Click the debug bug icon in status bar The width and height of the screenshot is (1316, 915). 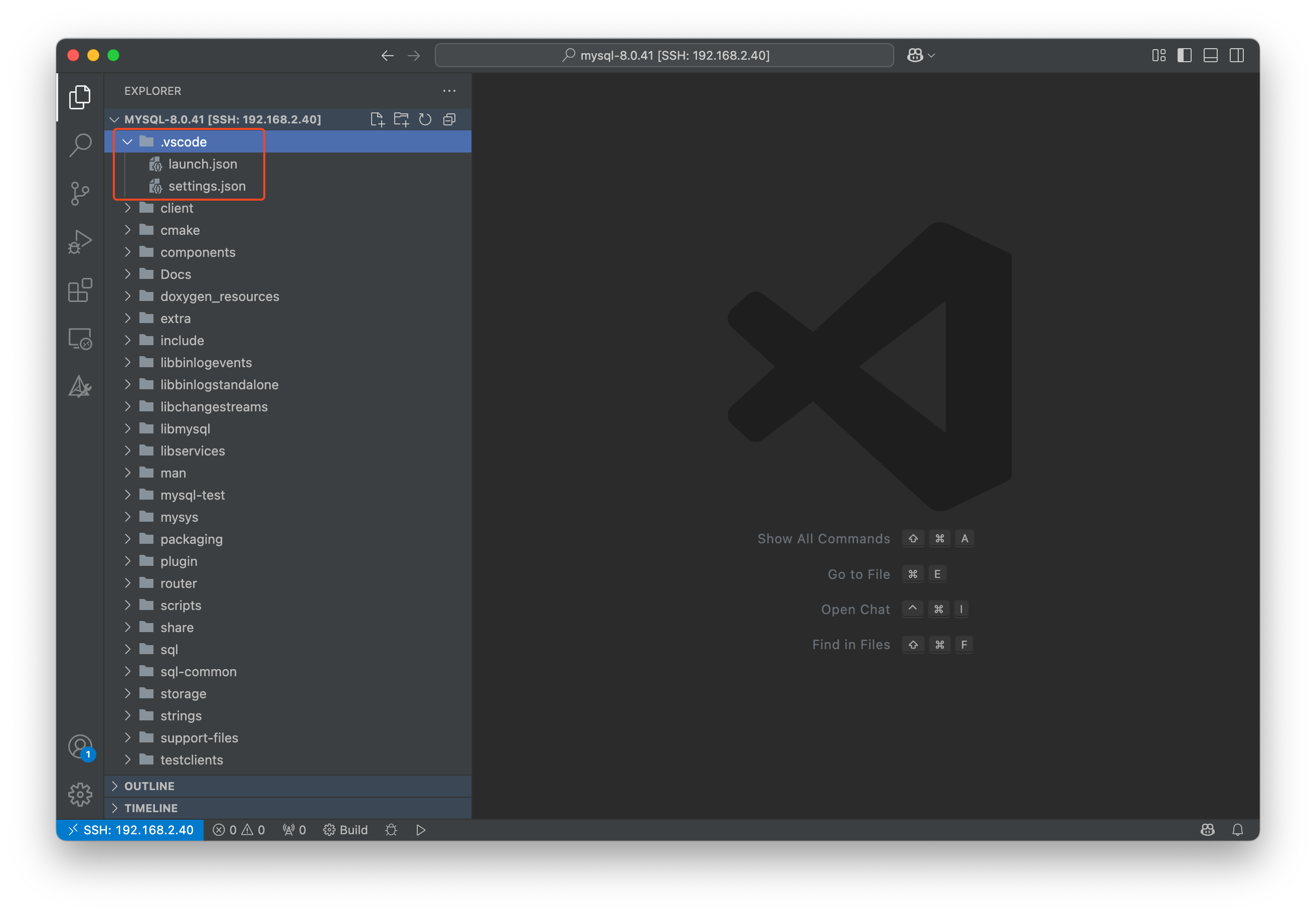[391, 830]
